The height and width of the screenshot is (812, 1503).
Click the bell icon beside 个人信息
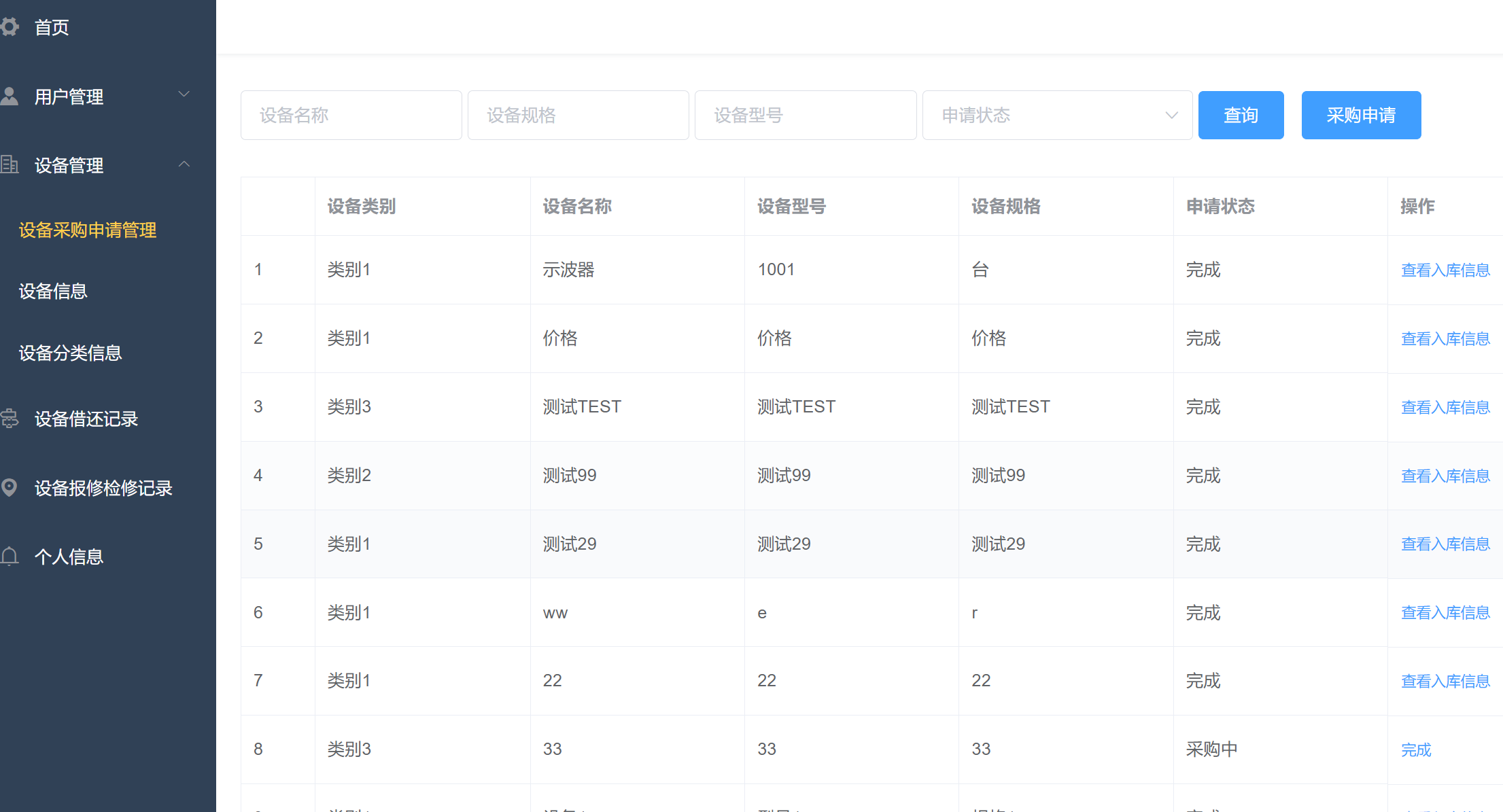pyautogui.click(x=10, y=557)
